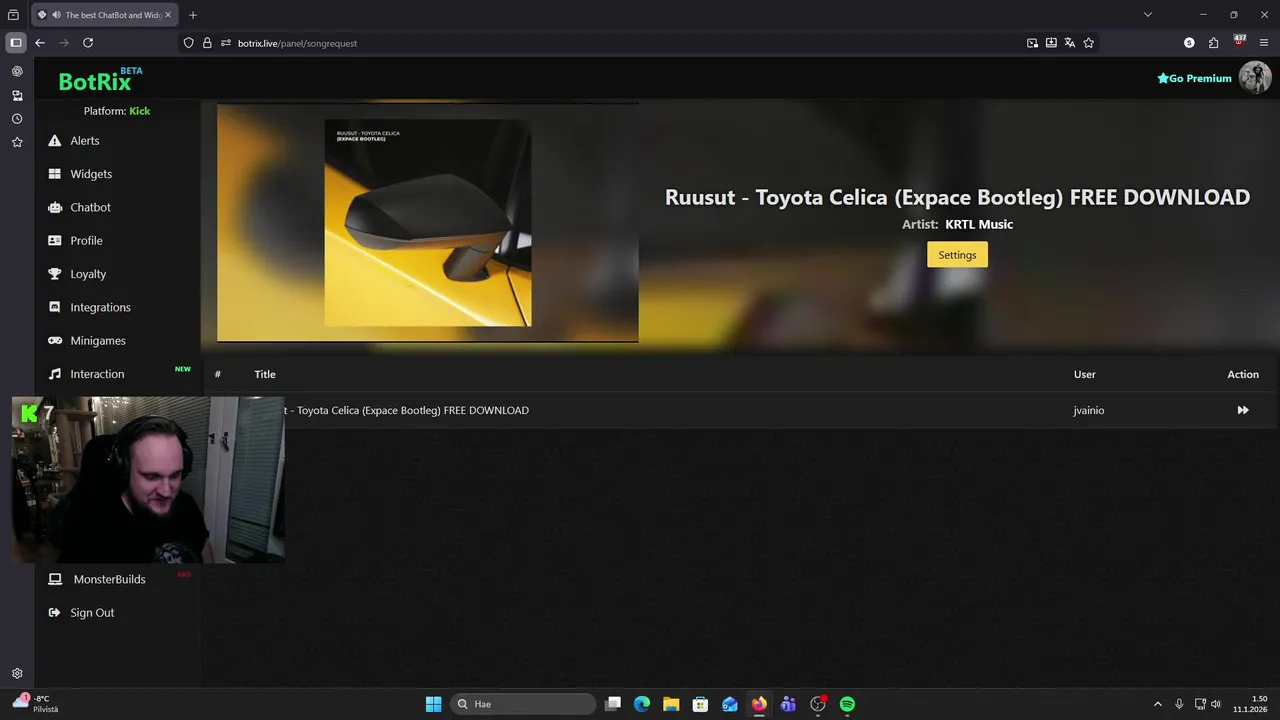Open the Interaction section

(x=97, y=374)
